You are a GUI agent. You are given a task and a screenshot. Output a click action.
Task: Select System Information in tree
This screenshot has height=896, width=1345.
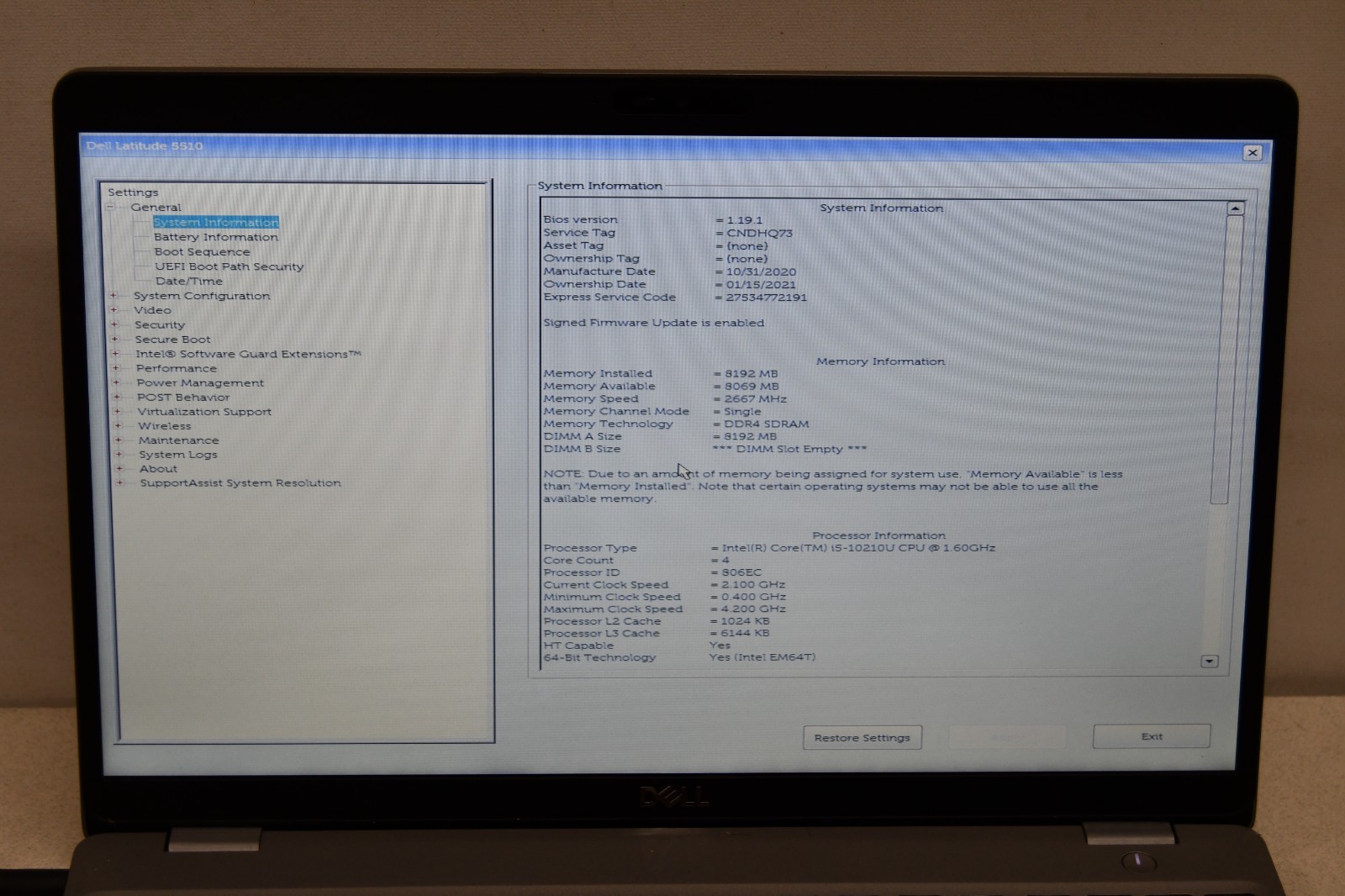(x=216, y=222)
